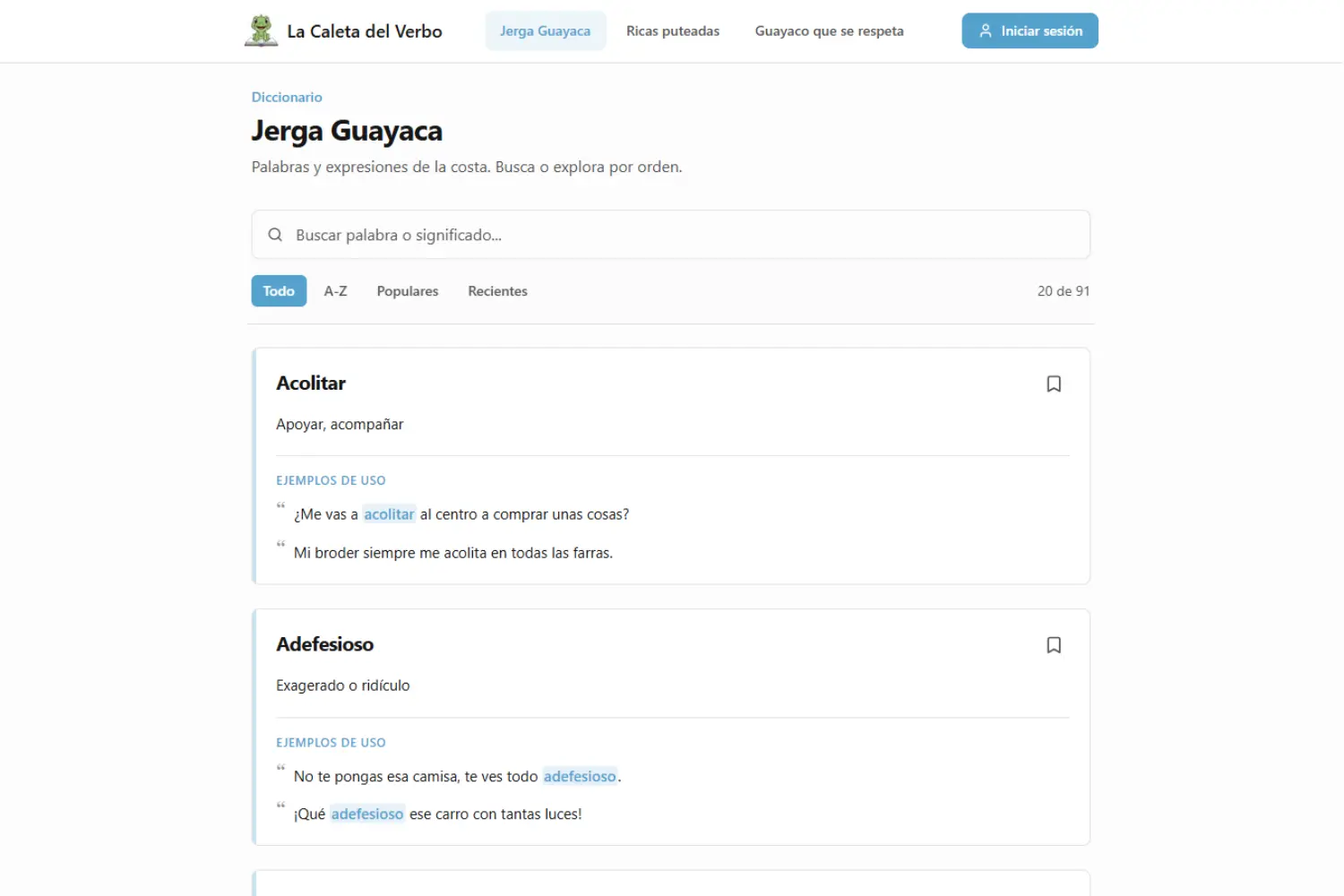Expand examples under Acolitar entry
The width and height of the screenshot is (1344, 896).
click(331, 480)
